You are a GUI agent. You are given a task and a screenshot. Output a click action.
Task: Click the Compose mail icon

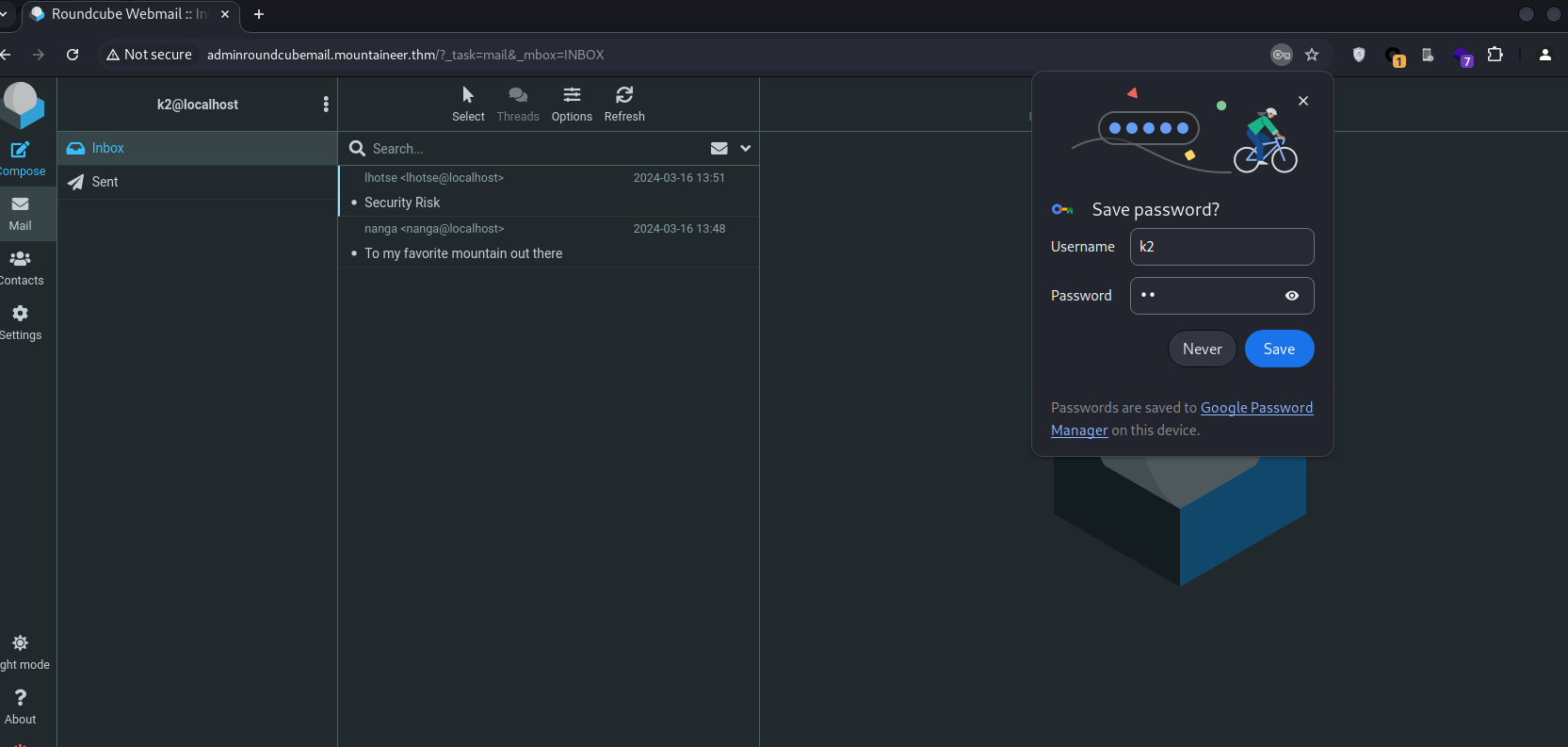tap(21, 150)
